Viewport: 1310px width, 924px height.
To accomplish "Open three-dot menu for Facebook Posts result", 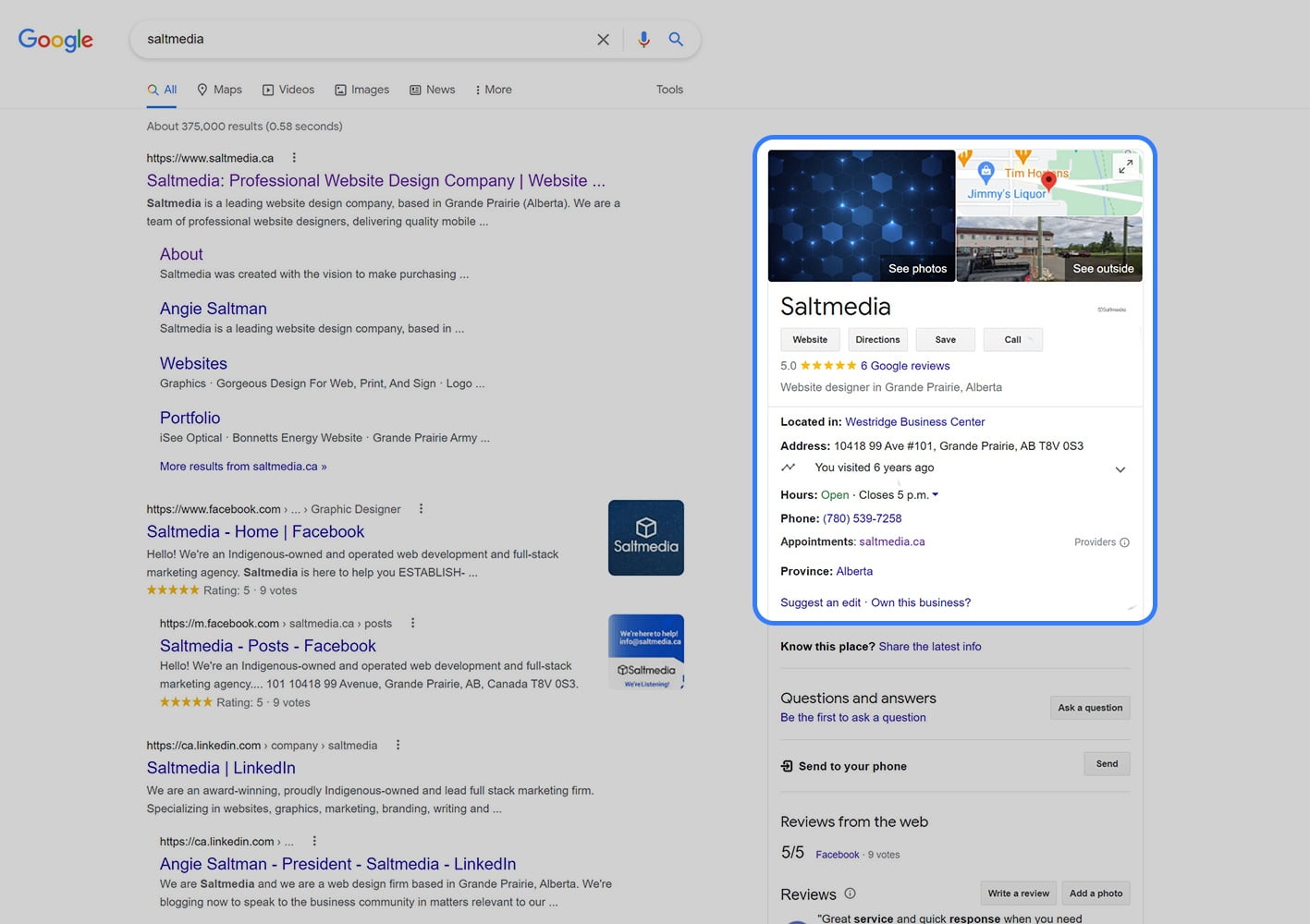I will pyautogui.click(x=412, y=624).
